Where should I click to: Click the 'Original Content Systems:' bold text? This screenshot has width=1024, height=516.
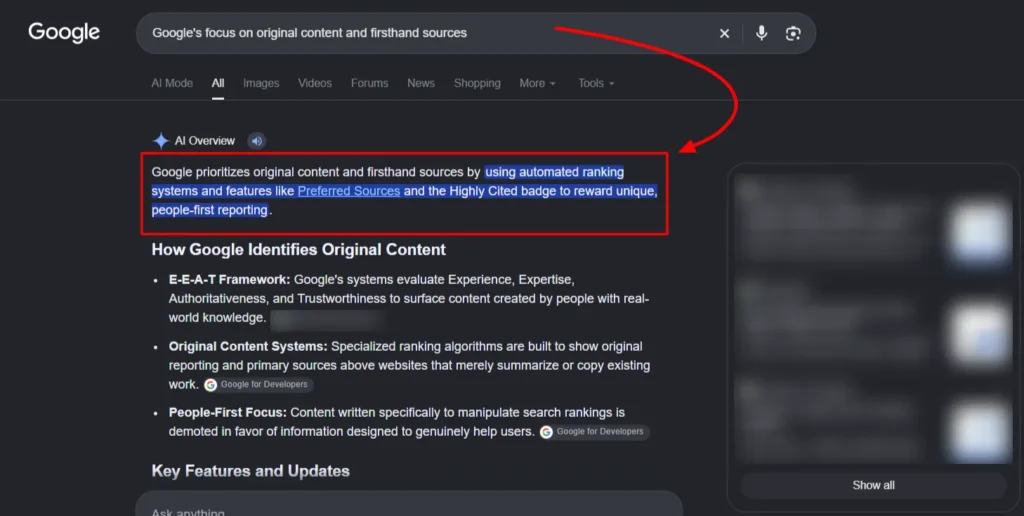pos(248,346)
